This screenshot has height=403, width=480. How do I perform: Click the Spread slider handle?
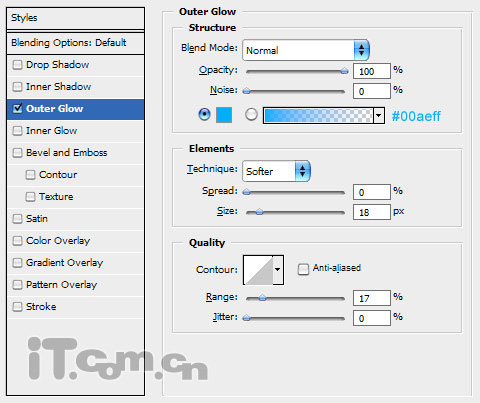coord(247,192)
